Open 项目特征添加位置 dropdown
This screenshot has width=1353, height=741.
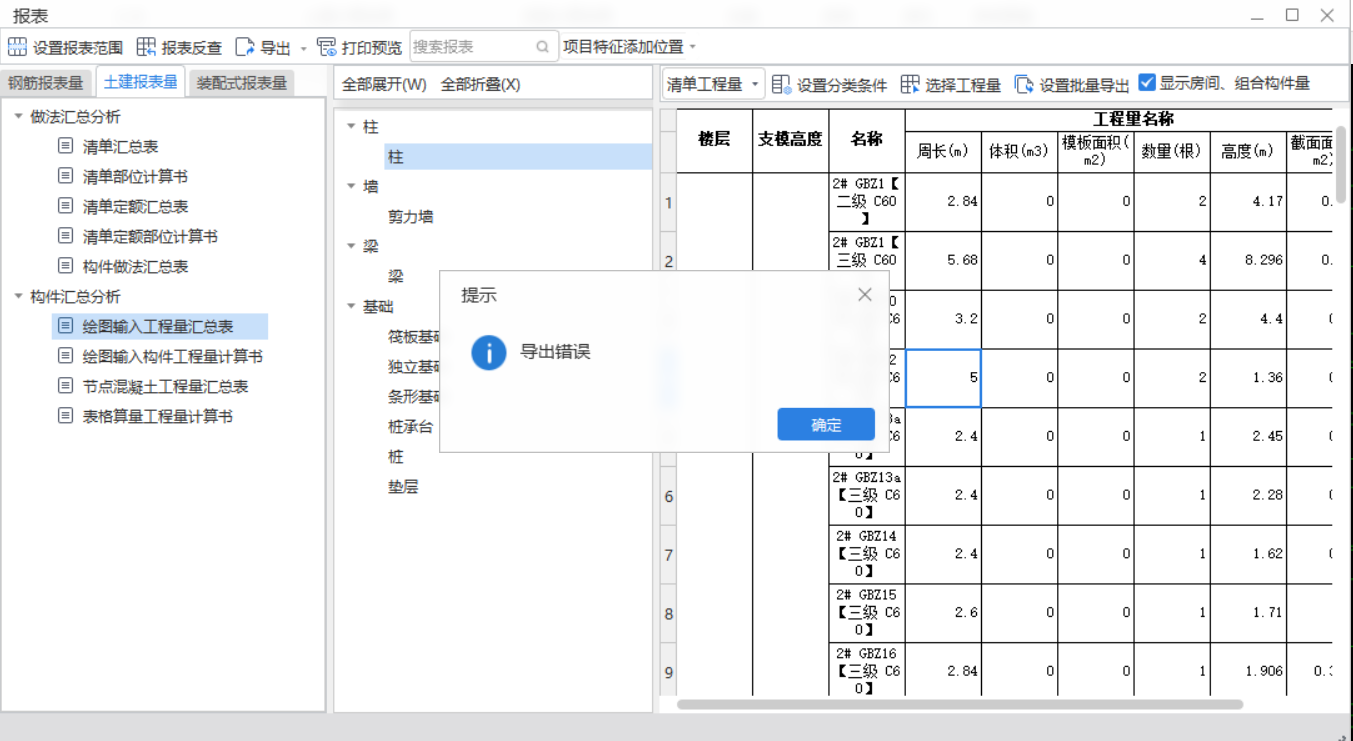point(629,47)
